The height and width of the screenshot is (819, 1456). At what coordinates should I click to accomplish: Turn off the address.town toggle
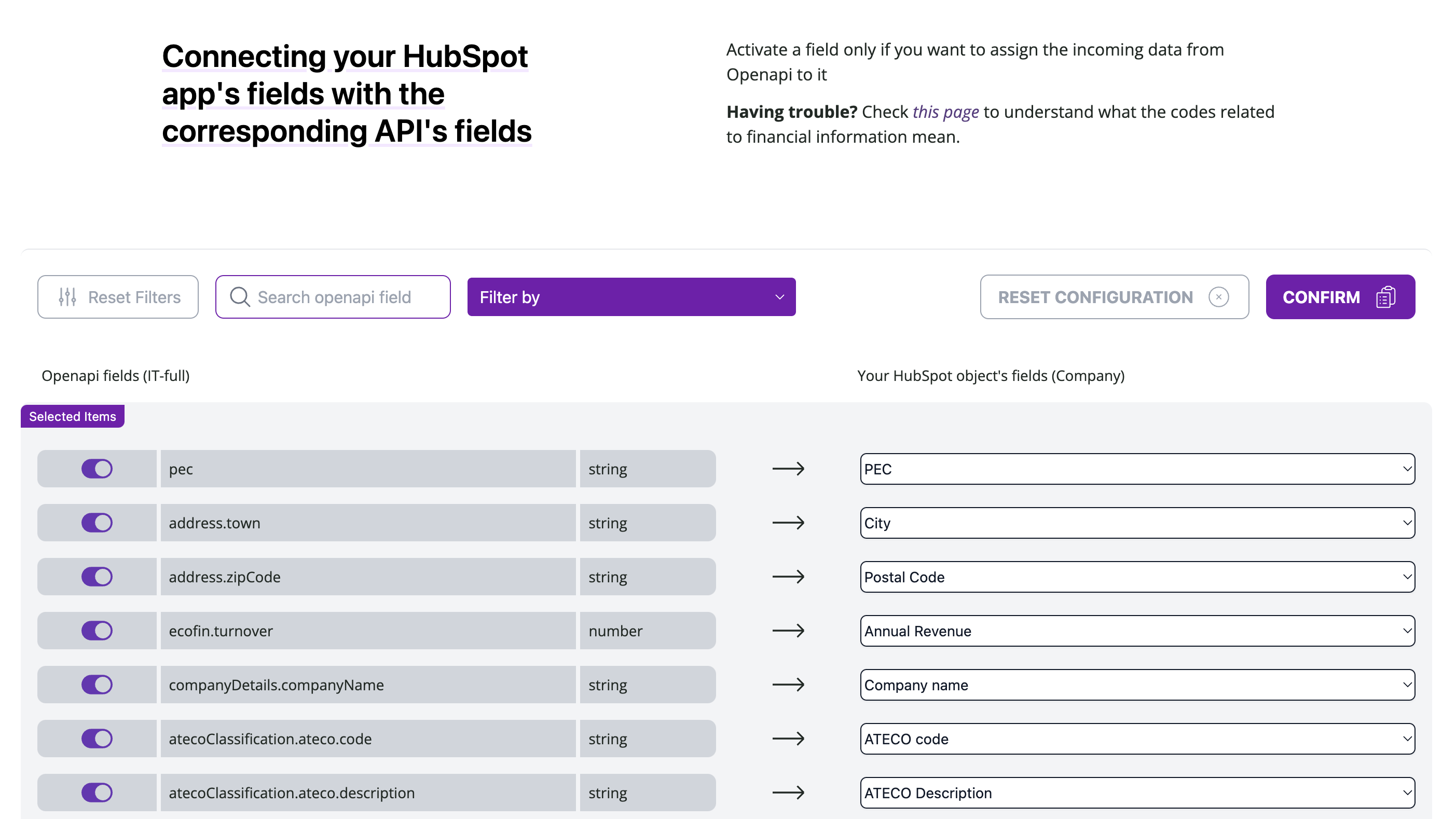click(x=97, y=522)
